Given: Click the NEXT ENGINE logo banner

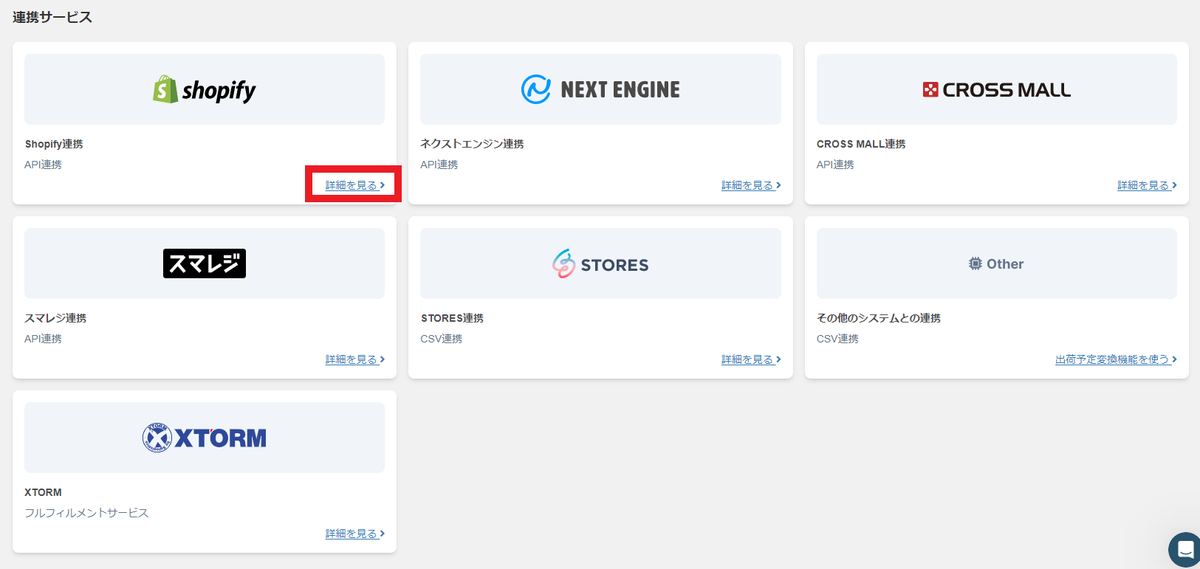Looking at the screenshot, I should click(x=600, y=90).
